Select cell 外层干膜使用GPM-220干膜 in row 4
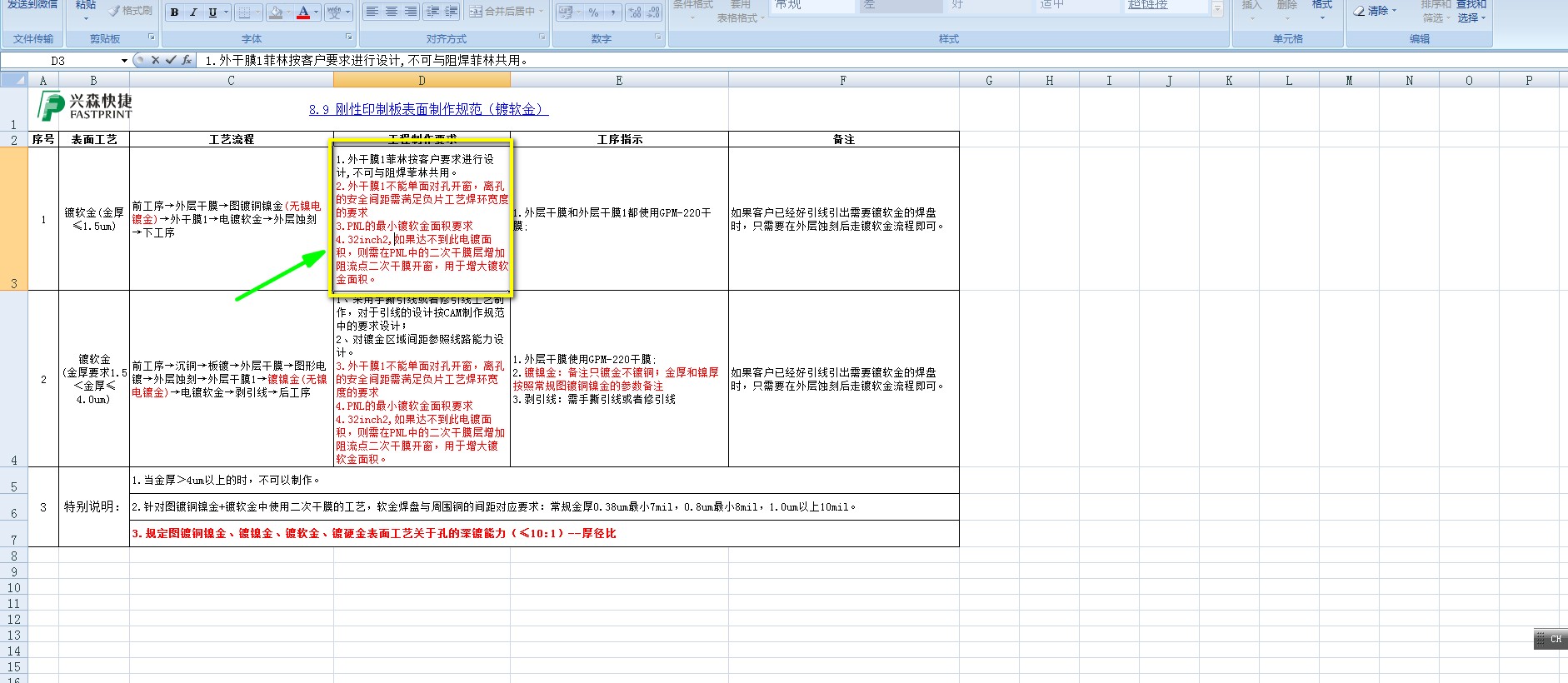Viewport: 1568px width, 683px height. [619, 379]
